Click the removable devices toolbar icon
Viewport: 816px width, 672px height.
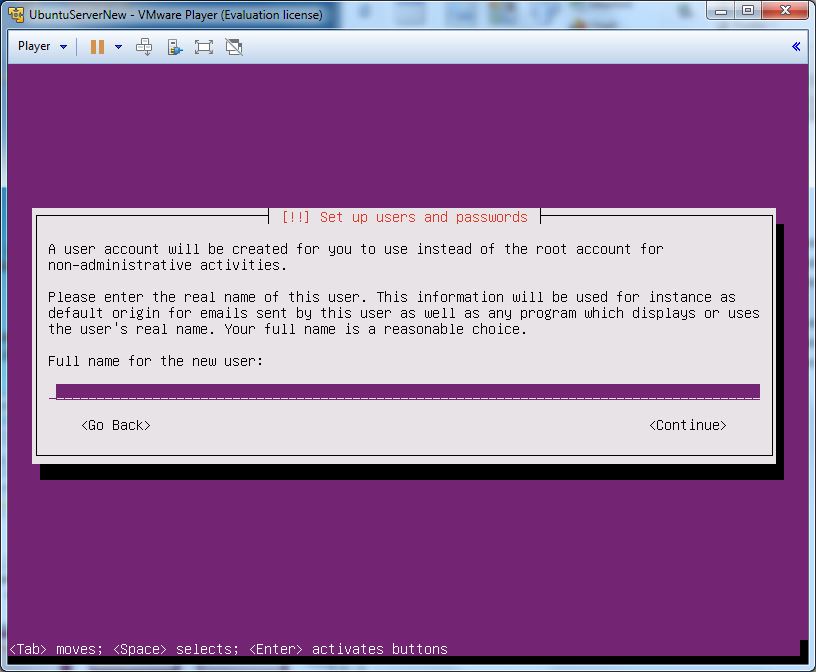coord(174,47)
